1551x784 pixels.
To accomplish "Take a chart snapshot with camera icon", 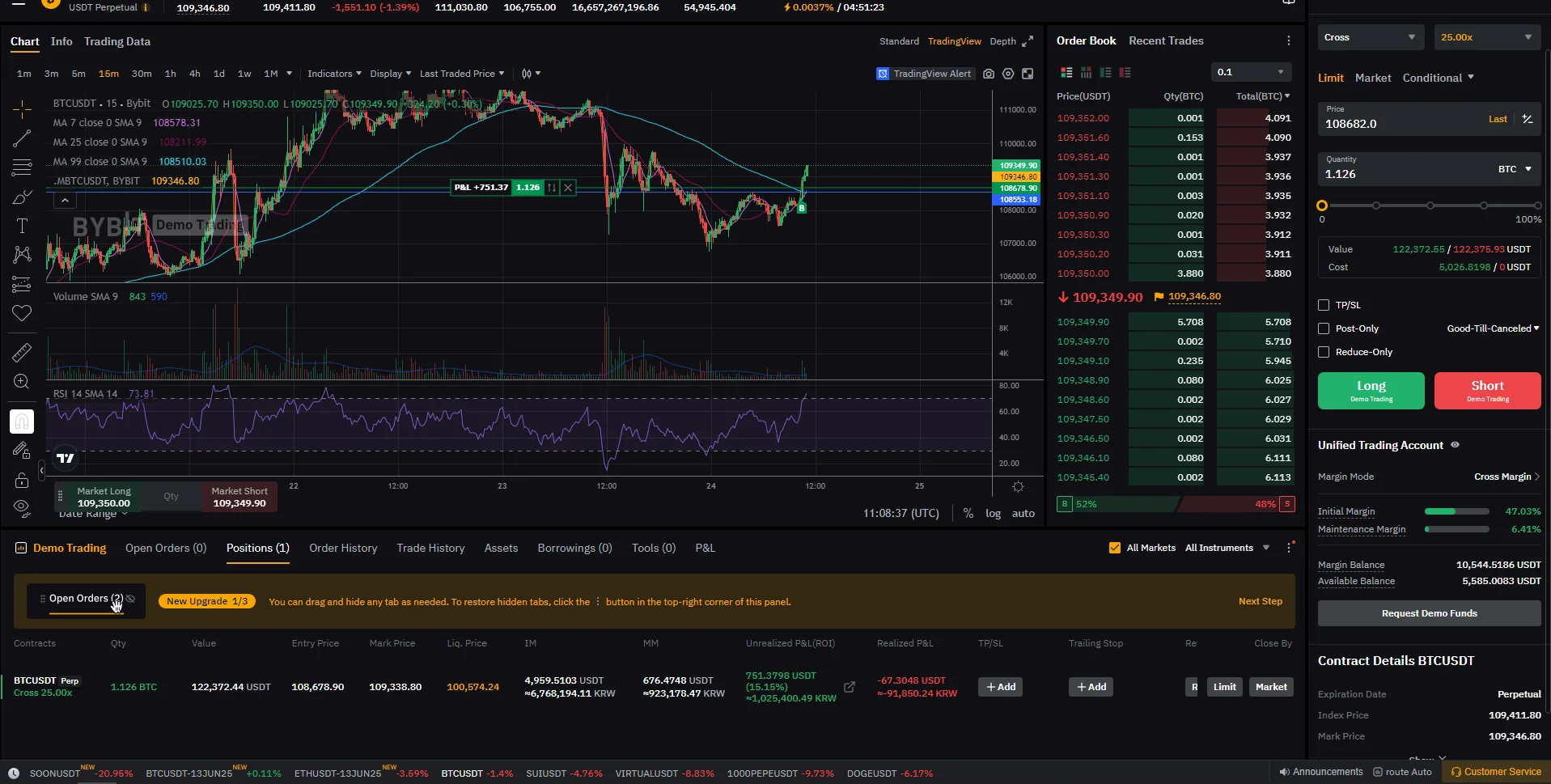I will pyautogui.click(x=988, y=74).
